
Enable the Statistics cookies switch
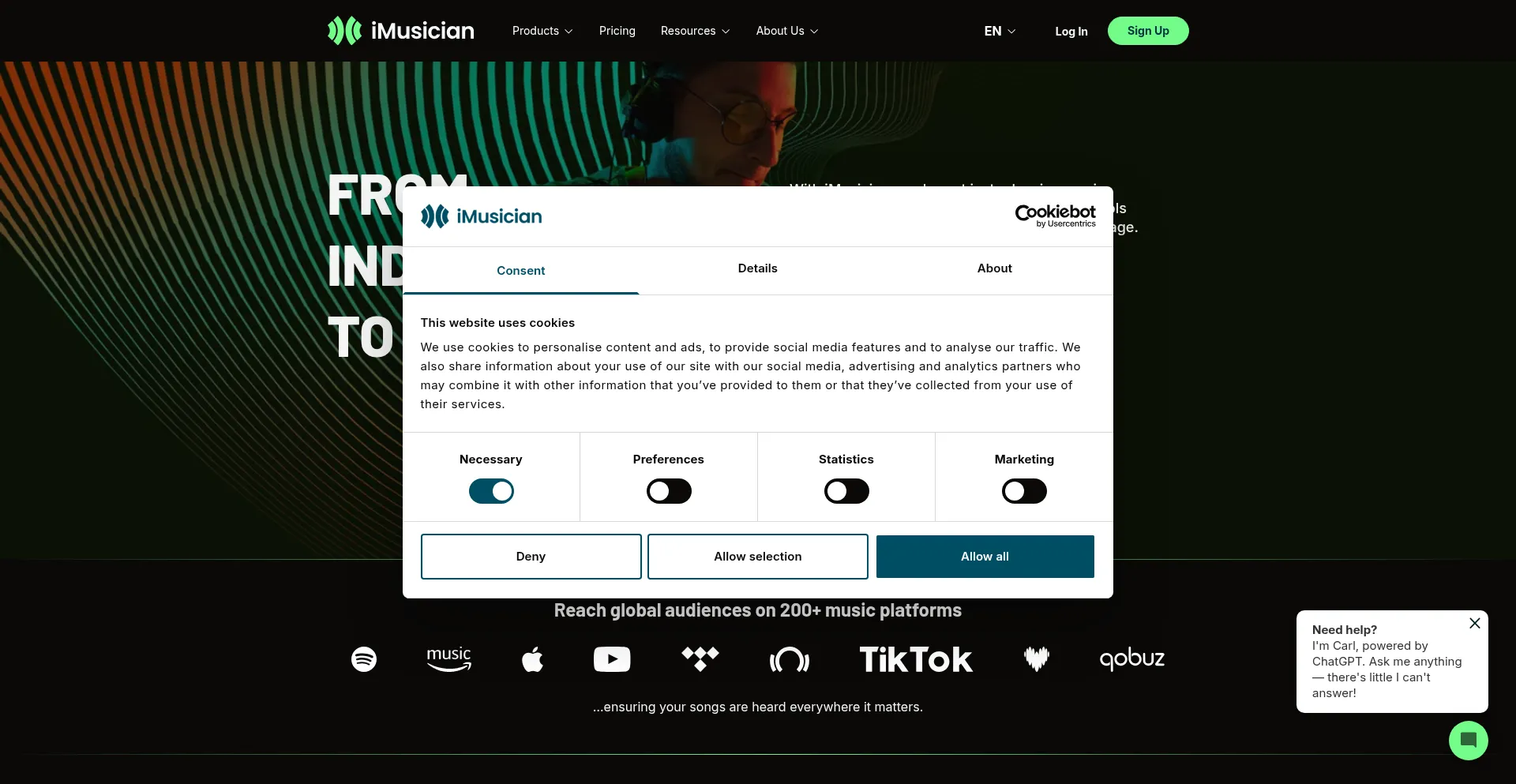click(846, 491)
